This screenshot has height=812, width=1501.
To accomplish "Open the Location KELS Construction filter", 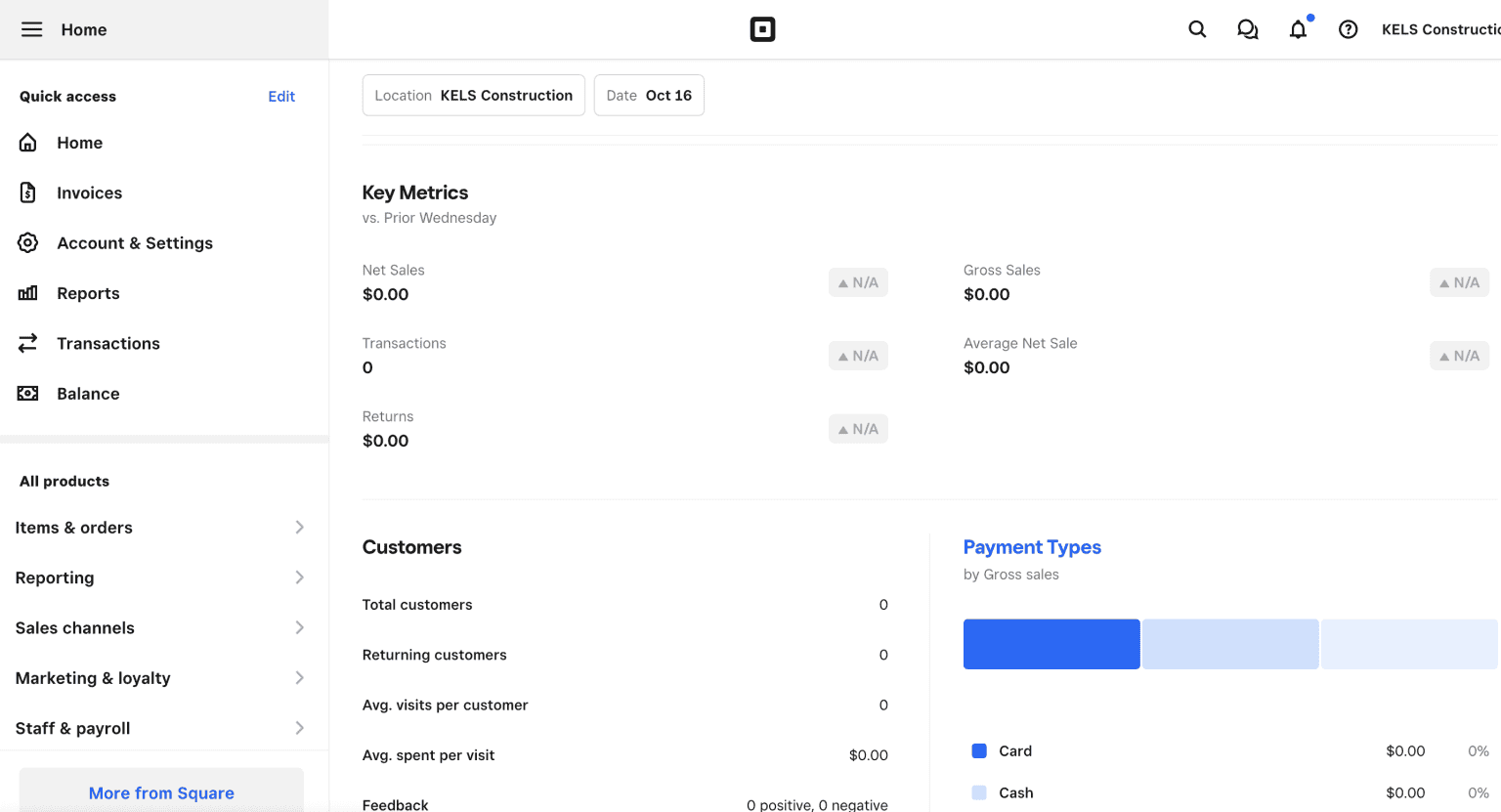I will pyautogui.click(x=473, y=95).
